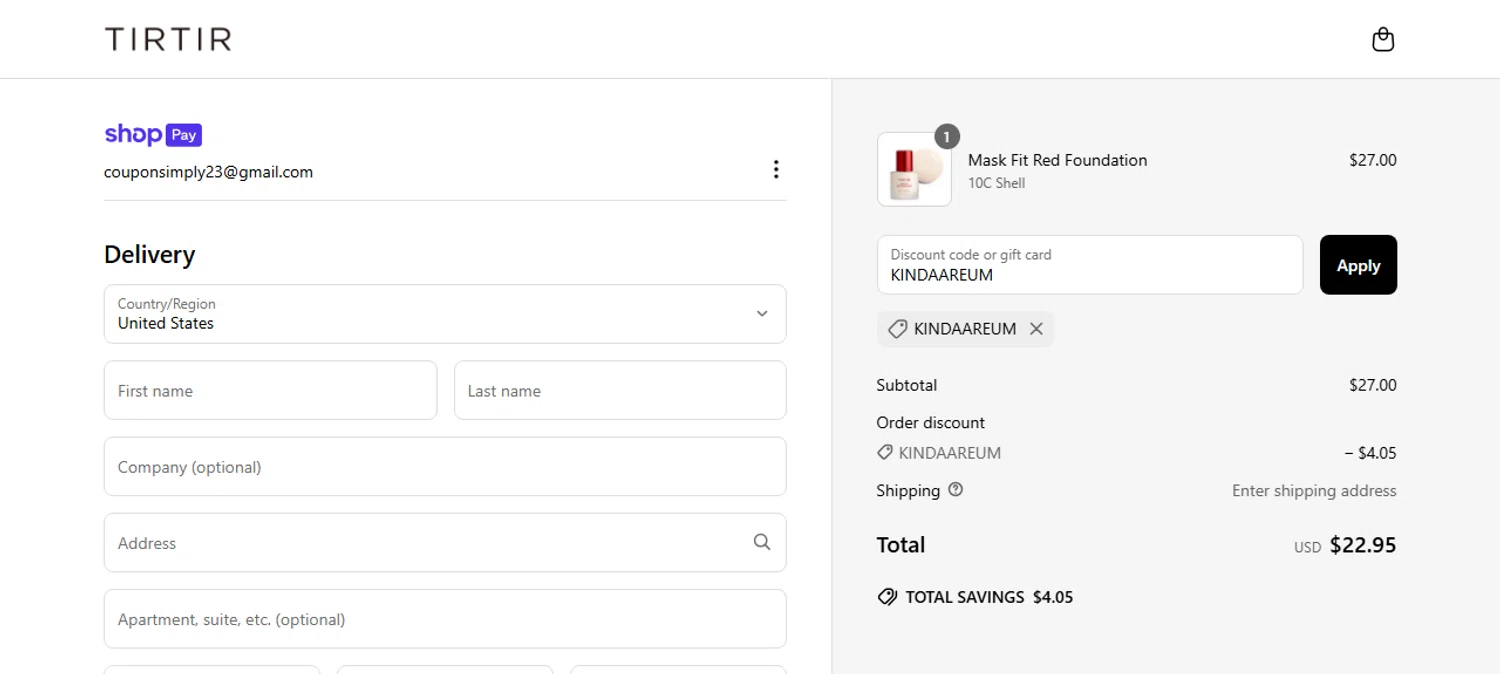Click the Enter shipping address text
The height and width of the screenshot is (674, 1500).
click(1314, 491)
